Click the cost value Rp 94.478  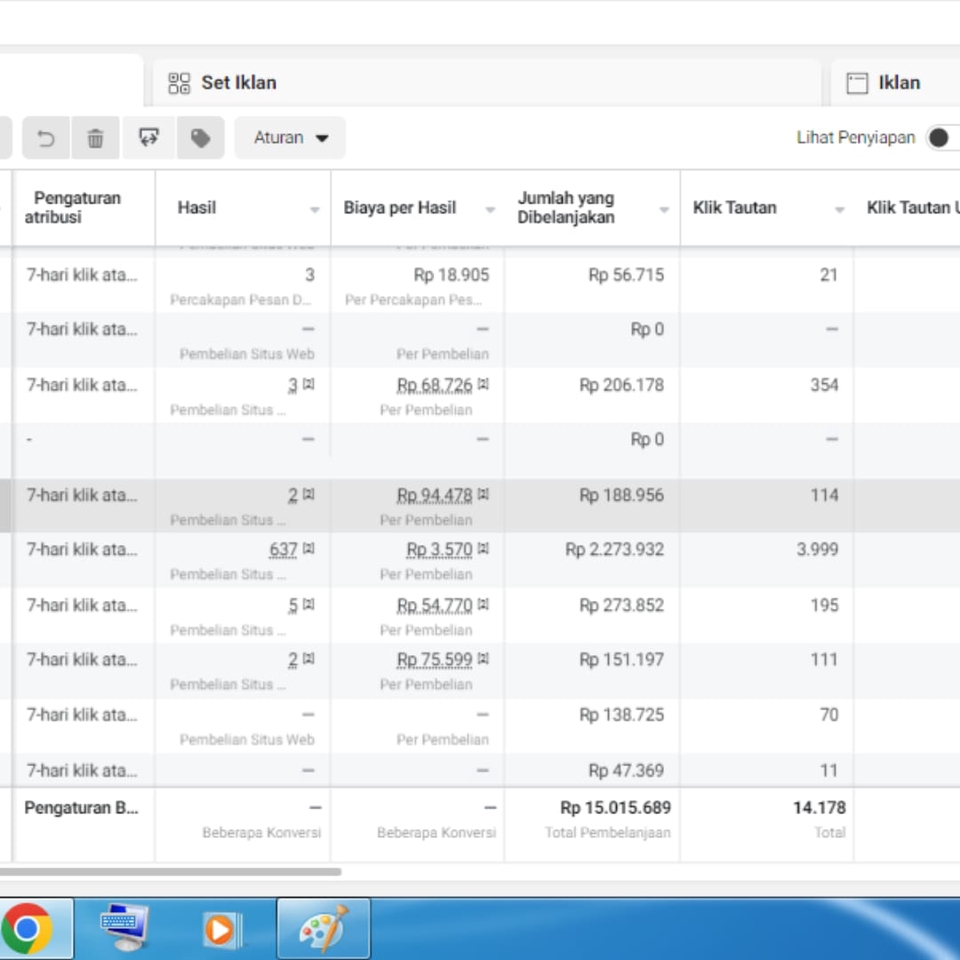(435, 495)
